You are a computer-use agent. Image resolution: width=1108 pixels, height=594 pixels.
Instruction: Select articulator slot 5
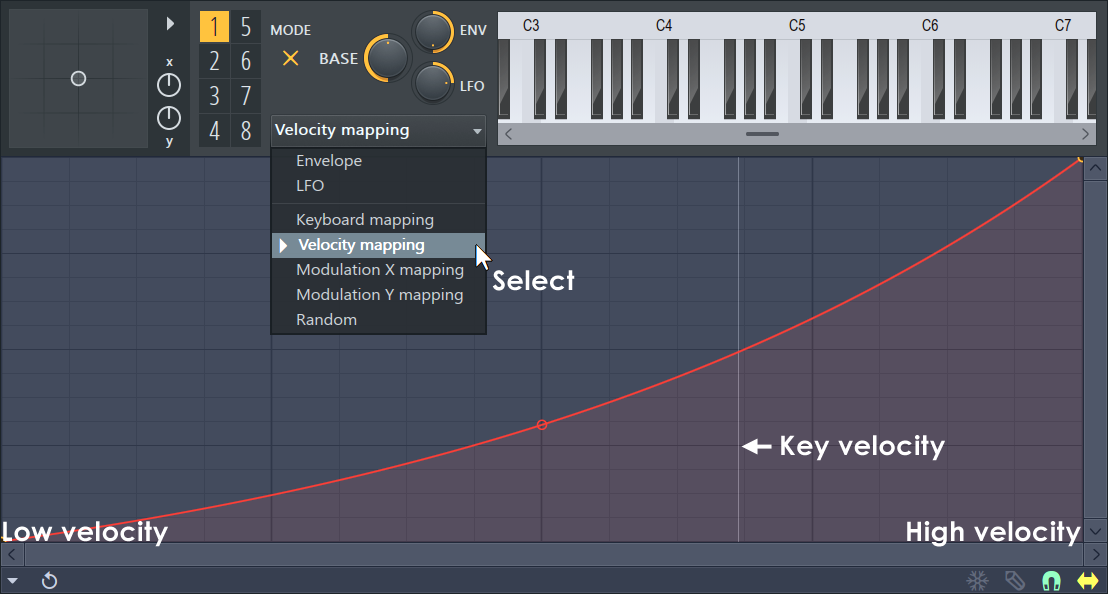click(246, 27)
